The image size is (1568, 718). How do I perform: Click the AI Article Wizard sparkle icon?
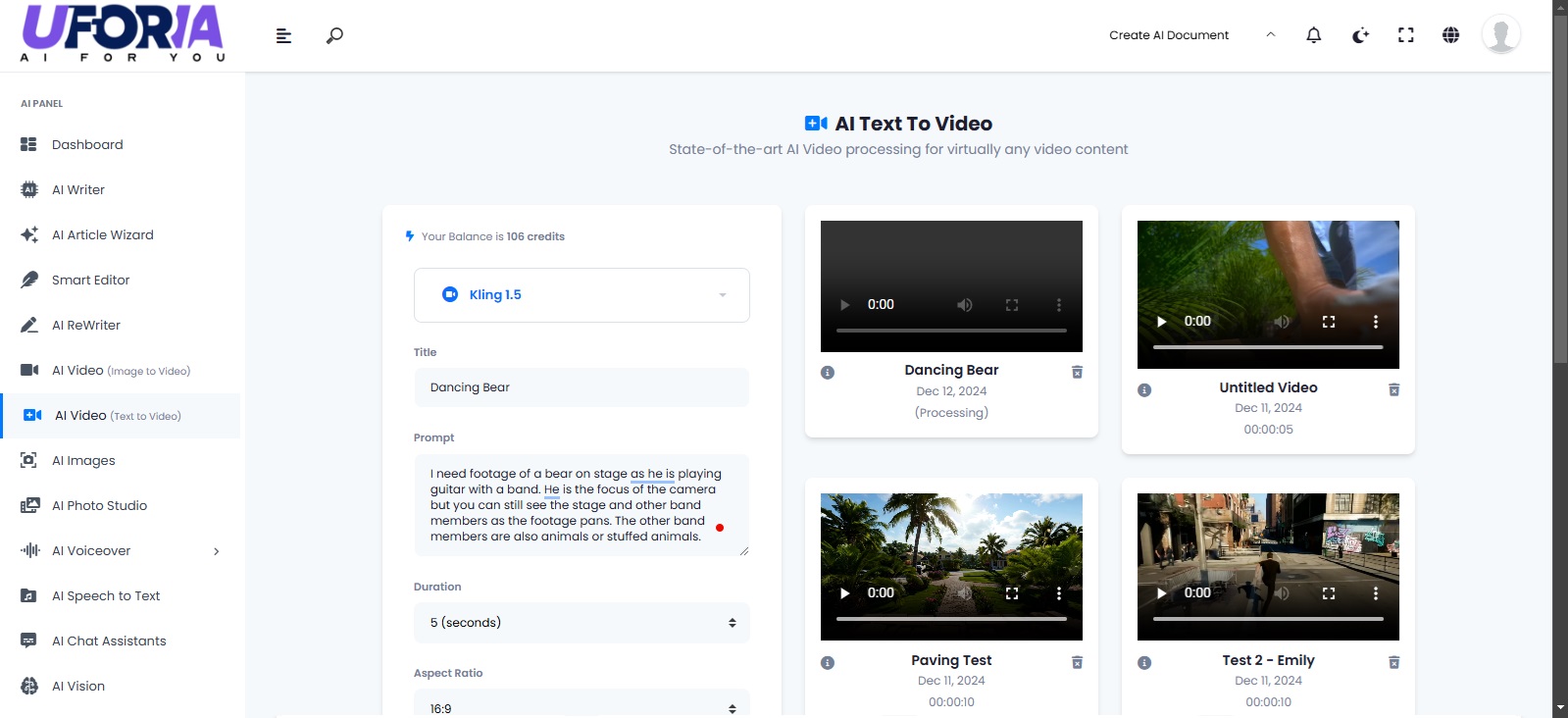tap(29, 234)
